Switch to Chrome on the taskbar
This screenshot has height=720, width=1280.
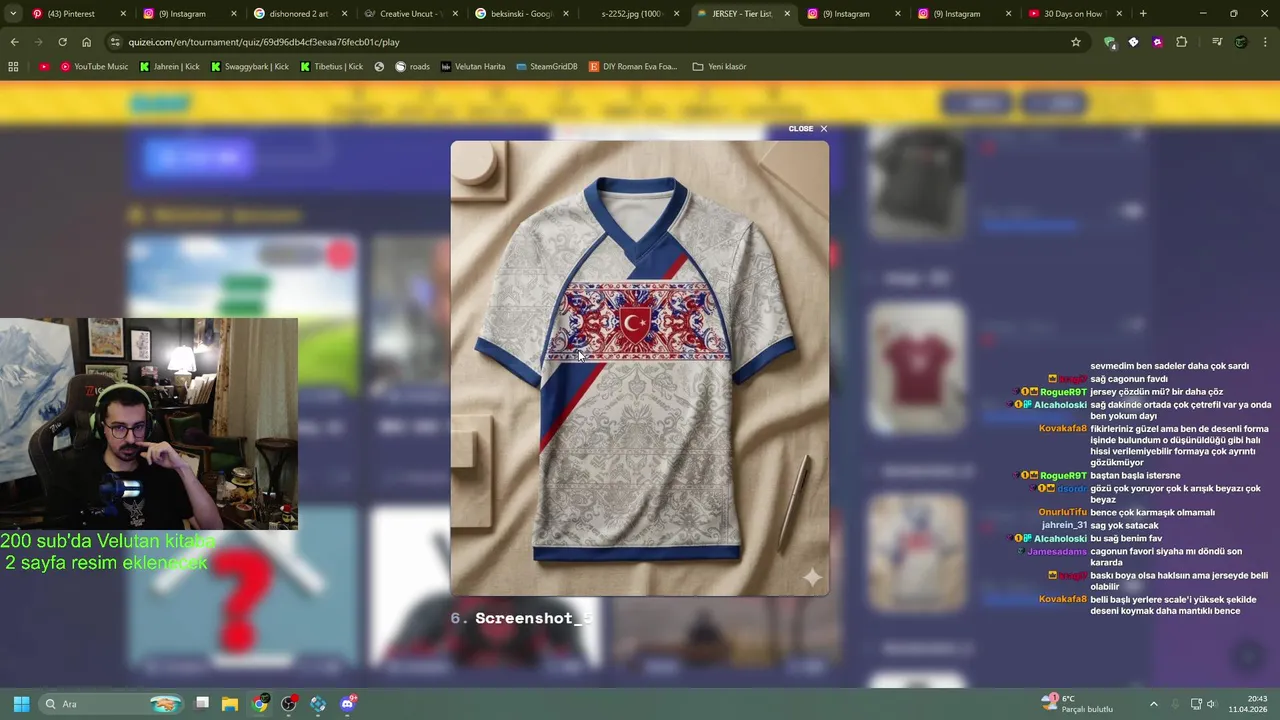coord(260,704)
